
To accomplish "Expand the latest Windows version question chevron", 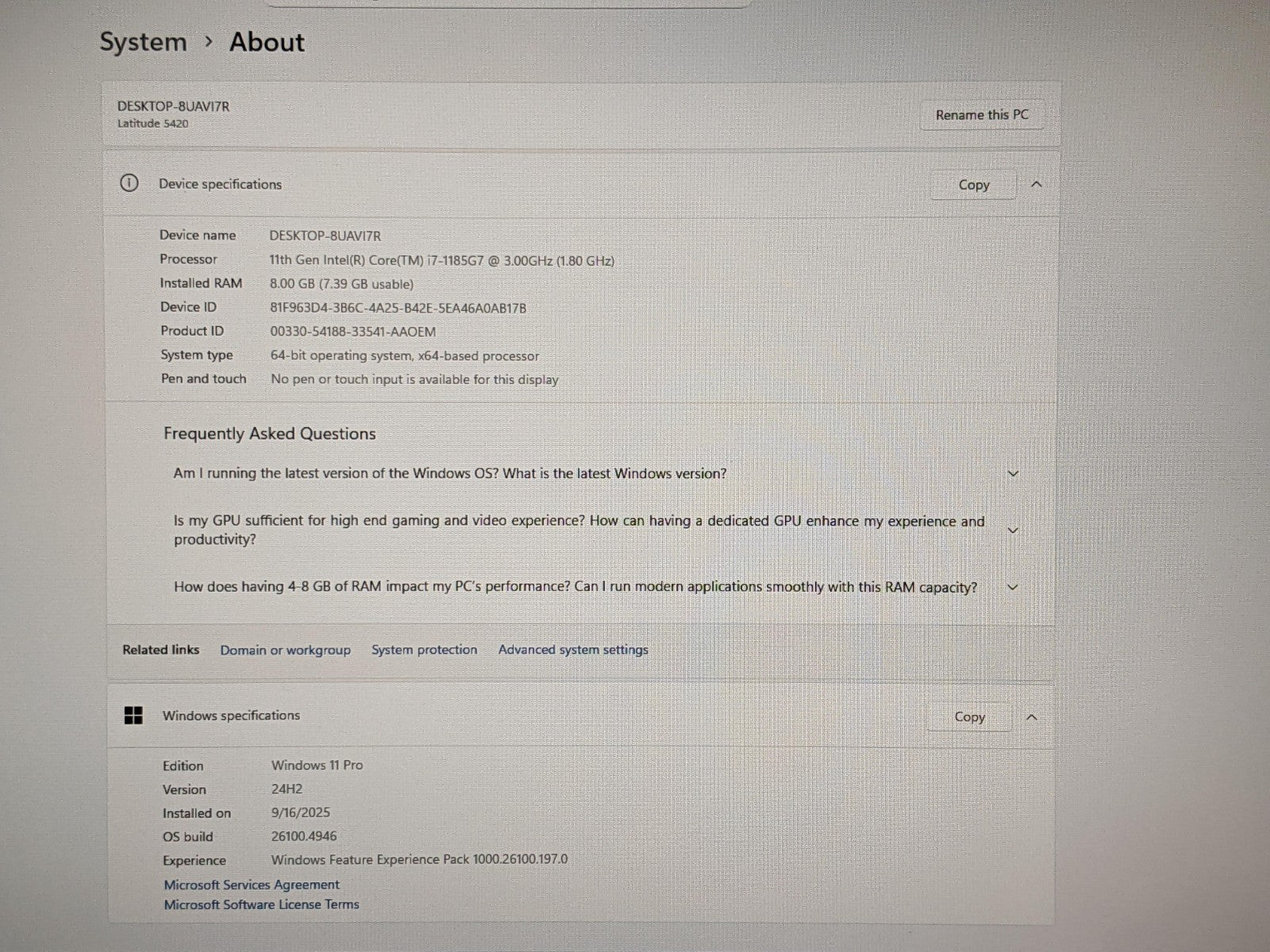I will point(1013,474).
